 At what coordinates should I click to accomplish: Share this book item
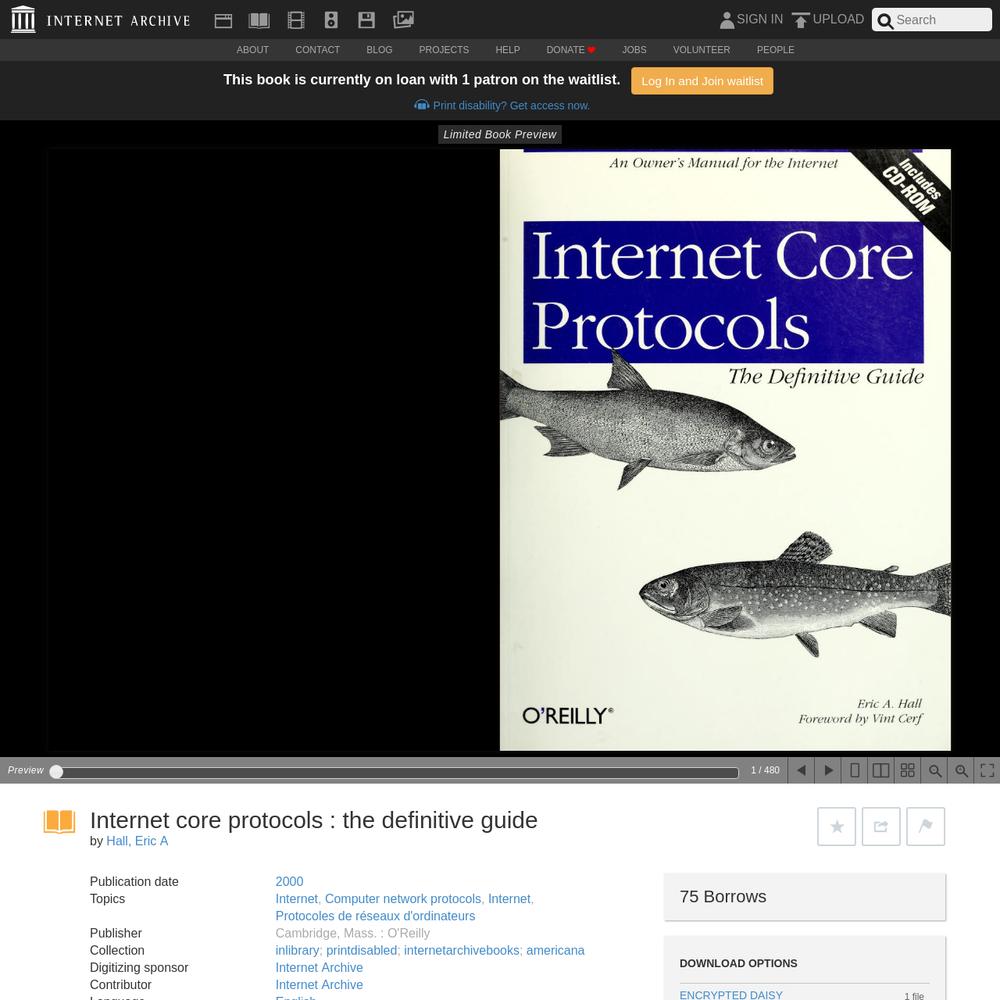tap(881, 827)
